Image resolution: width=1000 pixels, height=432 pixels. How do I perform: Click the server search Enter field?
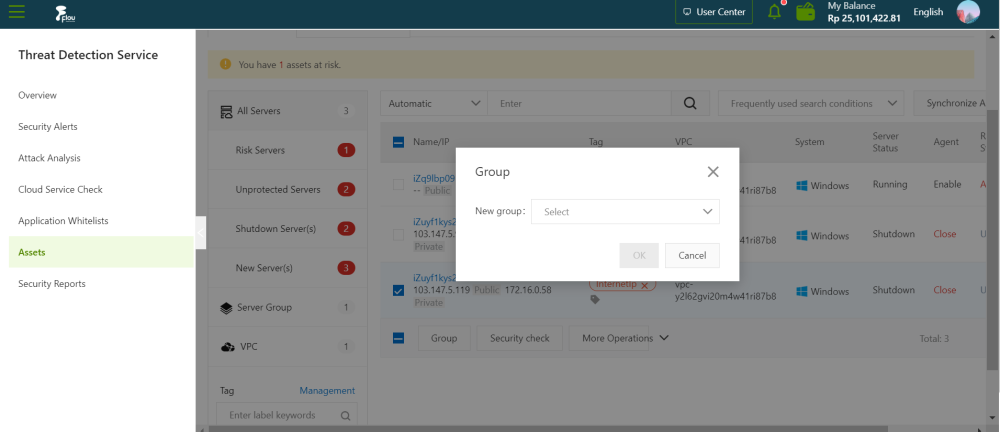[579, 103]
